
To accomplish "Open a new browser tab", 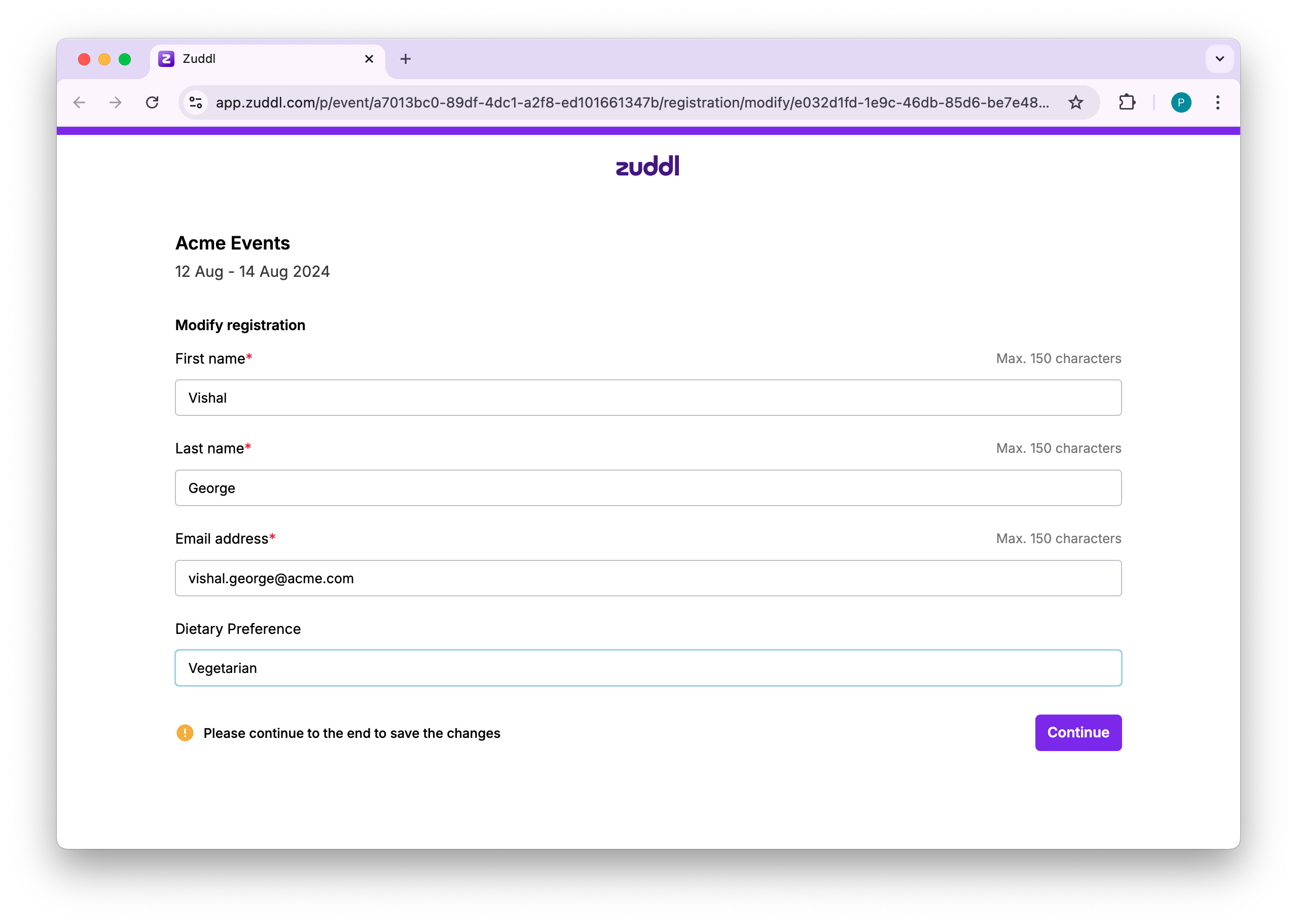I will pyautogui.click(x=406, y=59).
